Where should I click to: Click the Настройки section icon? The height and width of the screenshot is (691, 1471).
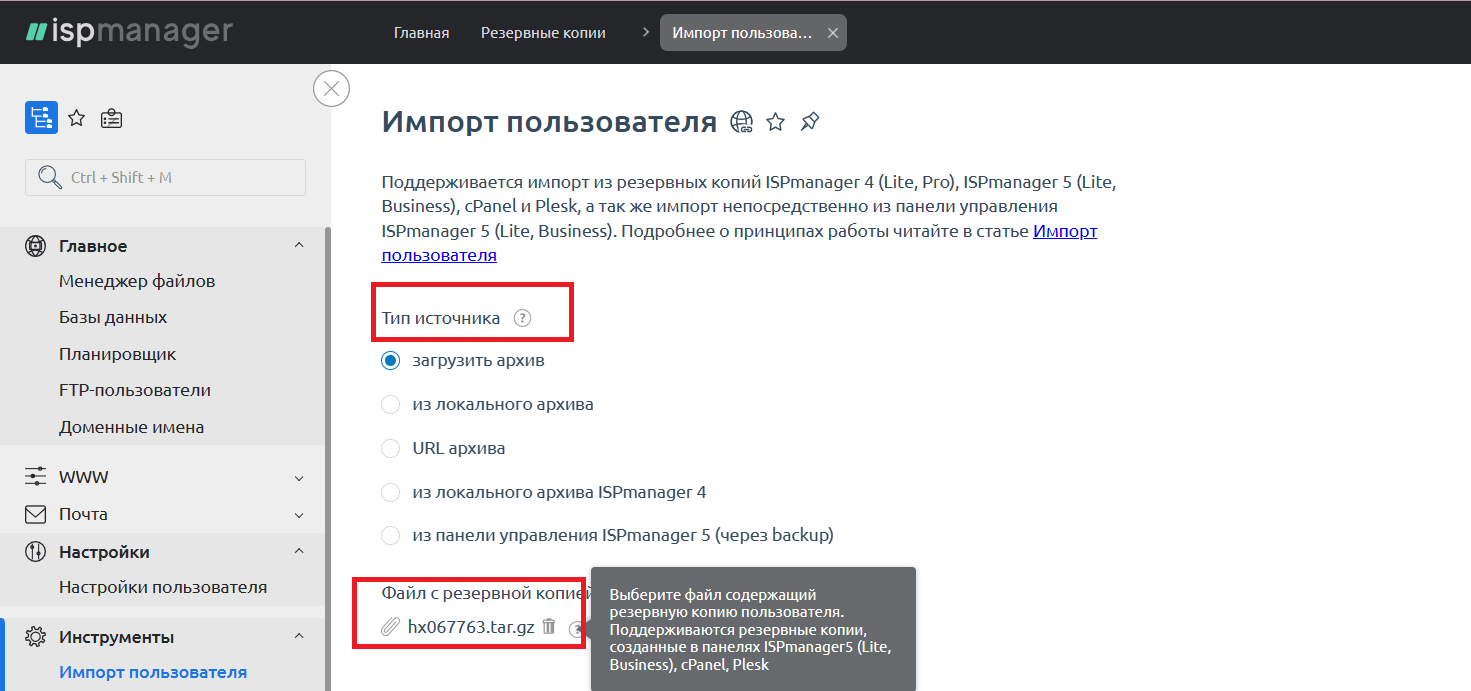point(36,552)
